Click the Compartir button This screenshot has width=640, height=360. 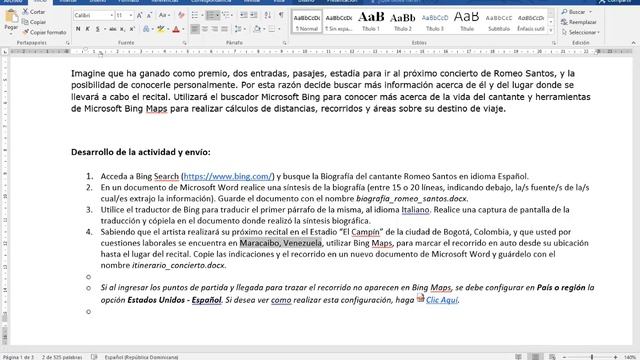click(x=616, y=1)
